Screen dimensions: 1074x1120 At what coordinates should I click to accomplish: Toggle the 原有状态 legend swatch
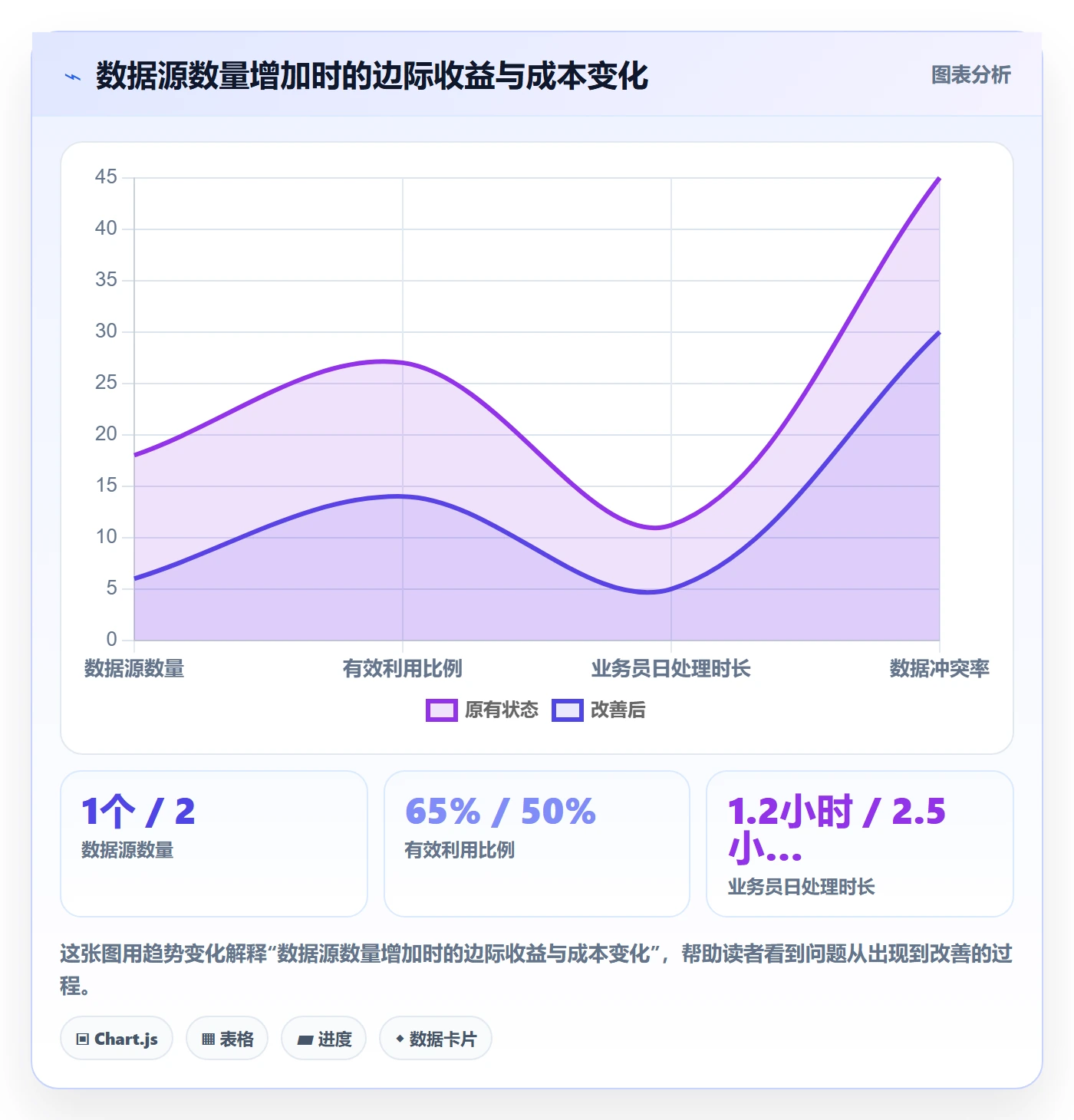point(442,710)
